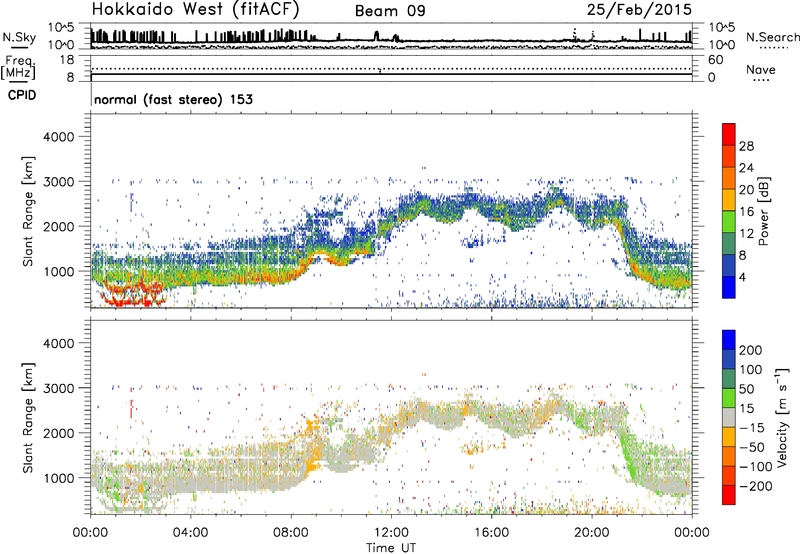Image resolution: width=800 pixels, height=554 pixels.
Task: Click the "Beam 09" label
Action: pos(390,11)
